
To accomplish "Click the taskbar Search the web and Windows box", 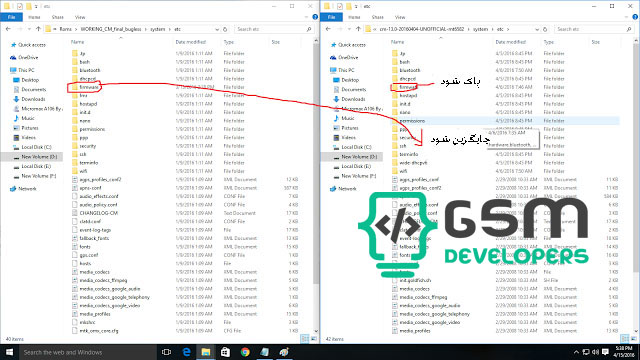I will click(x=87, y=352).
